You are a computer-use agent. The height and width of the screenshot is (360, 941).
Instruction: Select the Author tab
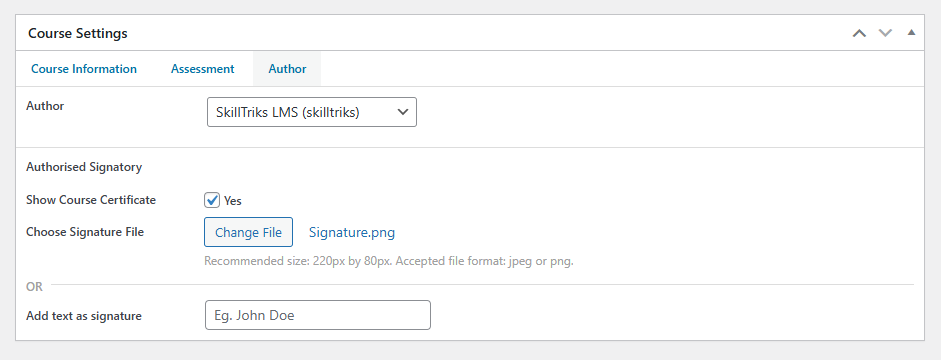click(287, 69)
